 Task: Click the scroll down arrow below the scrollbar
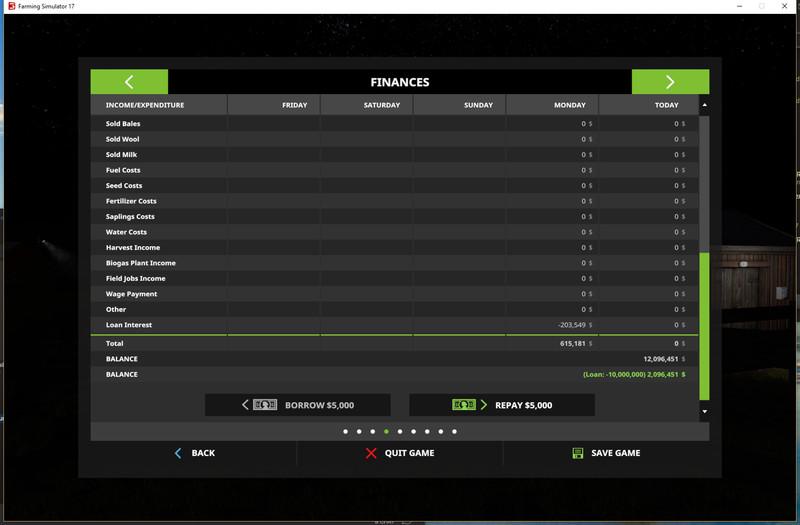(704, 411)
